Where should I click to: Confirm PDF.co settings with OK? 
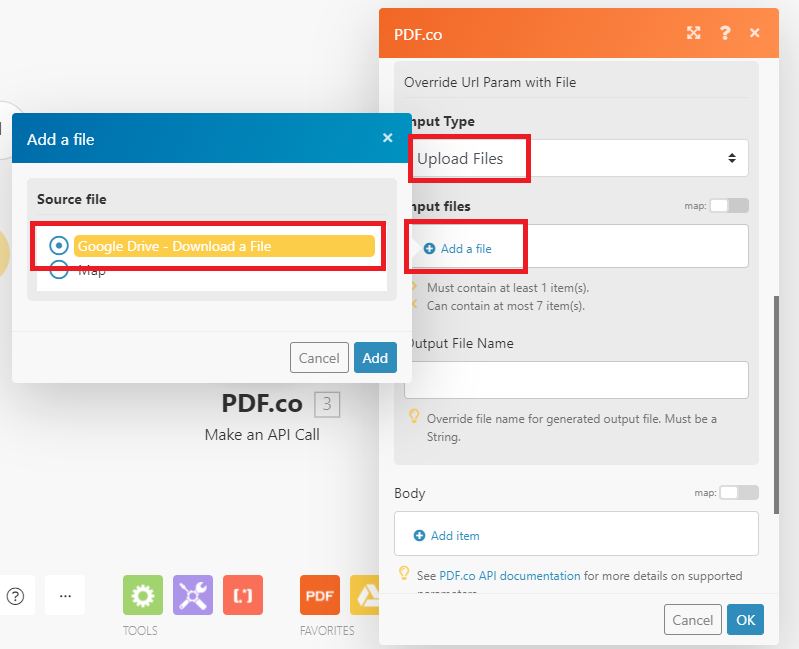tap(745, 619)
